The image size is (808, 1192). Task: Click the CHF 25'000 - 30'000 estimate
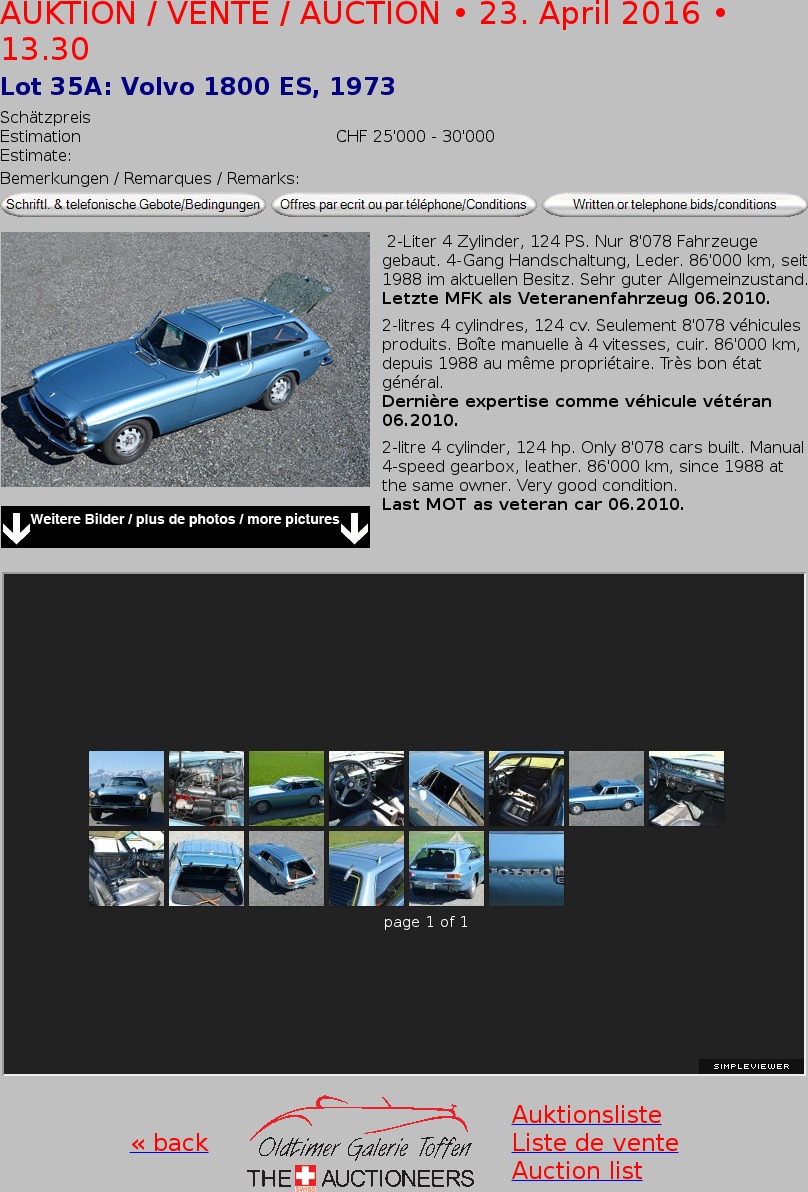[415, 136]
